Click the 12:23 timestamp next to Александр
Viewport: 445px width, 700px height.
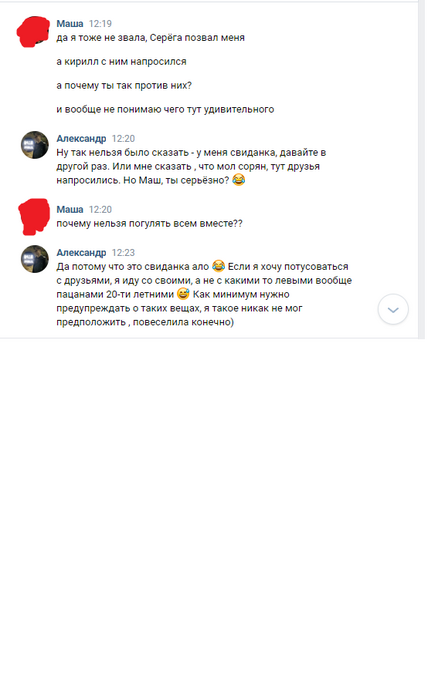[x=123, y=253]
